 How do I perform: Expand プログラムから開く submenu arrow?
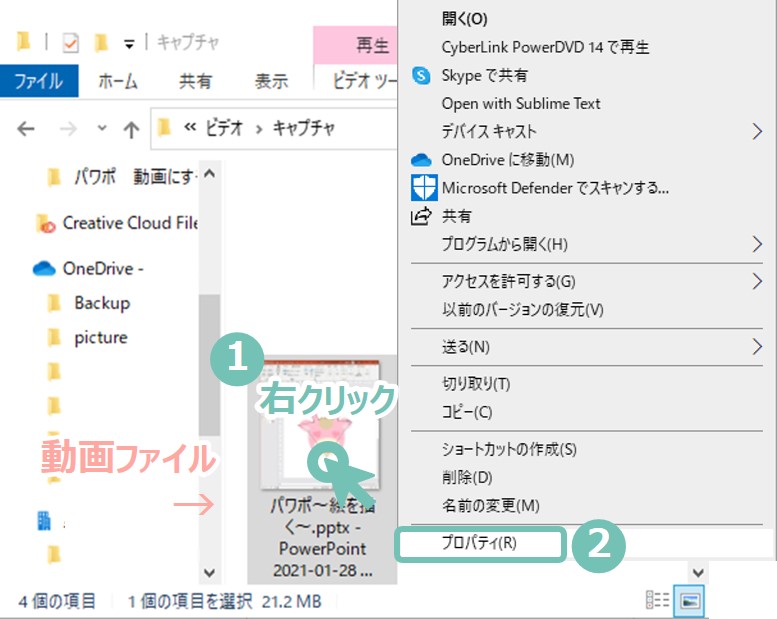pos(756,244)
